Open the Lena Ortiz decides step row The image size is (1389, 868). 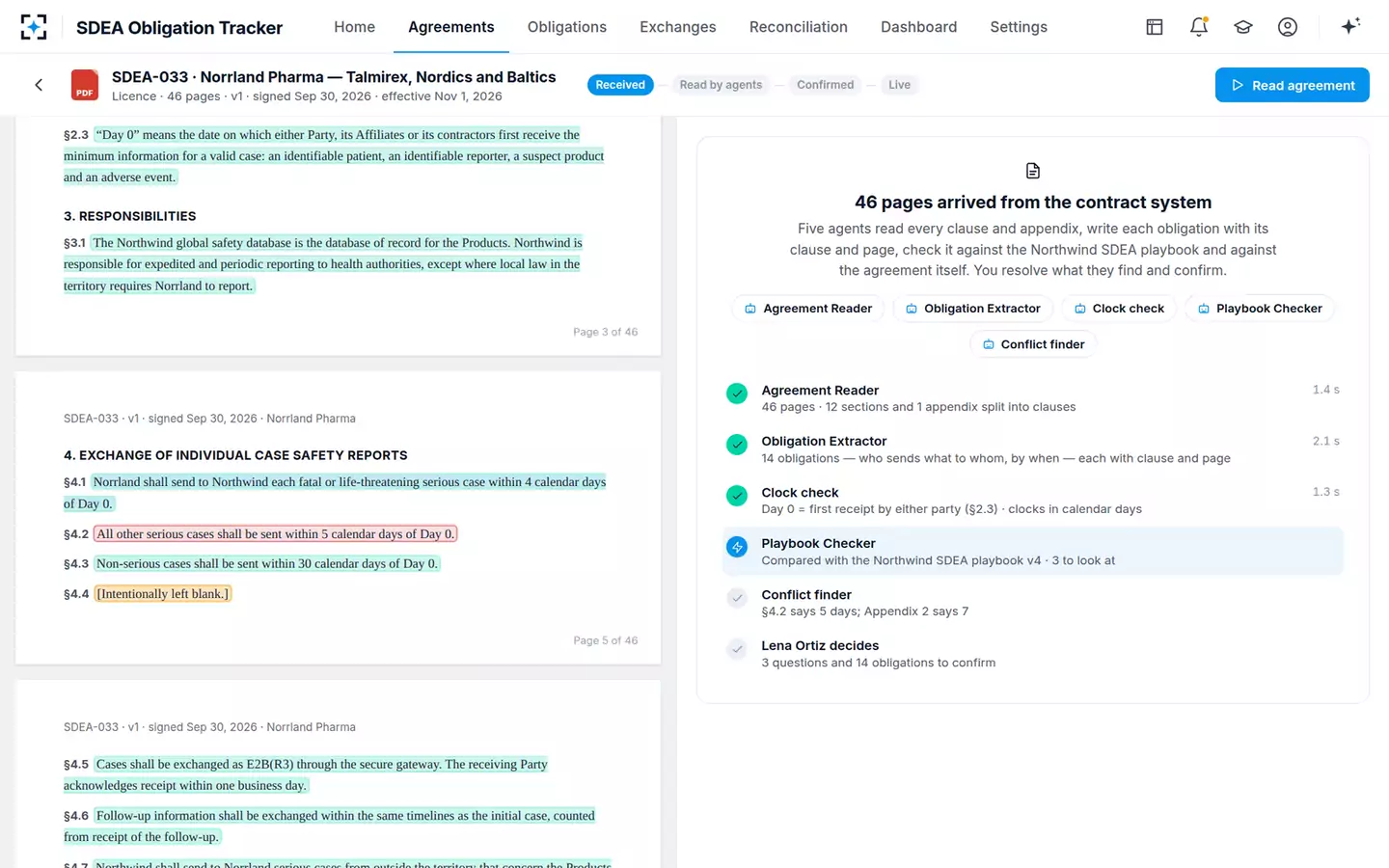pyautogui.click(x=1033, y=654)
